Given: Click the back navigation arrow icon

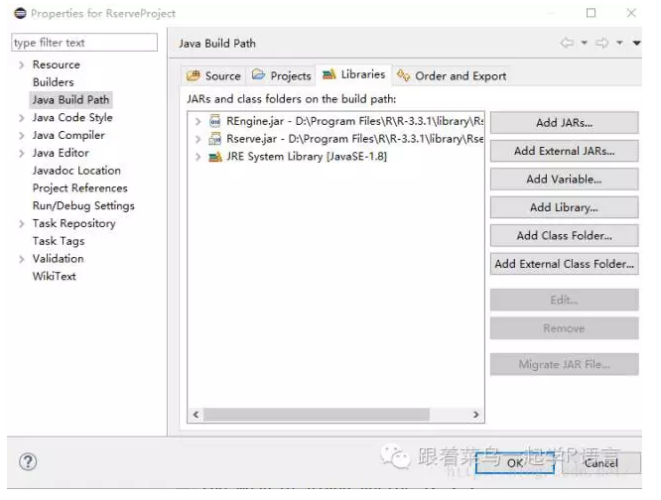Looking at the screenshot, I should pos(567,43).
